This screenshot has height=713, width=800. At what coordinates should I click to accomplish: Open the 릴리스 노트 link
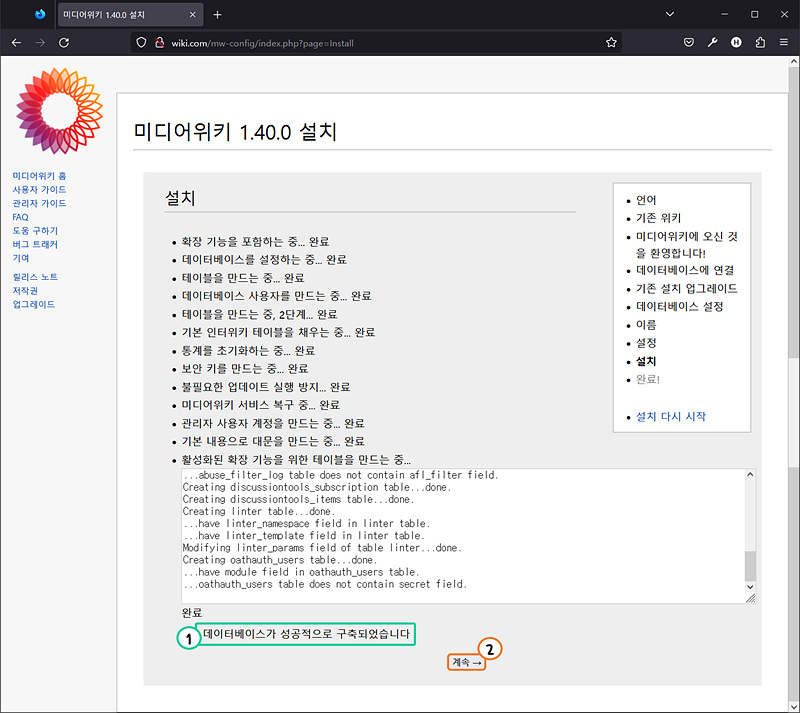point(35,277)
